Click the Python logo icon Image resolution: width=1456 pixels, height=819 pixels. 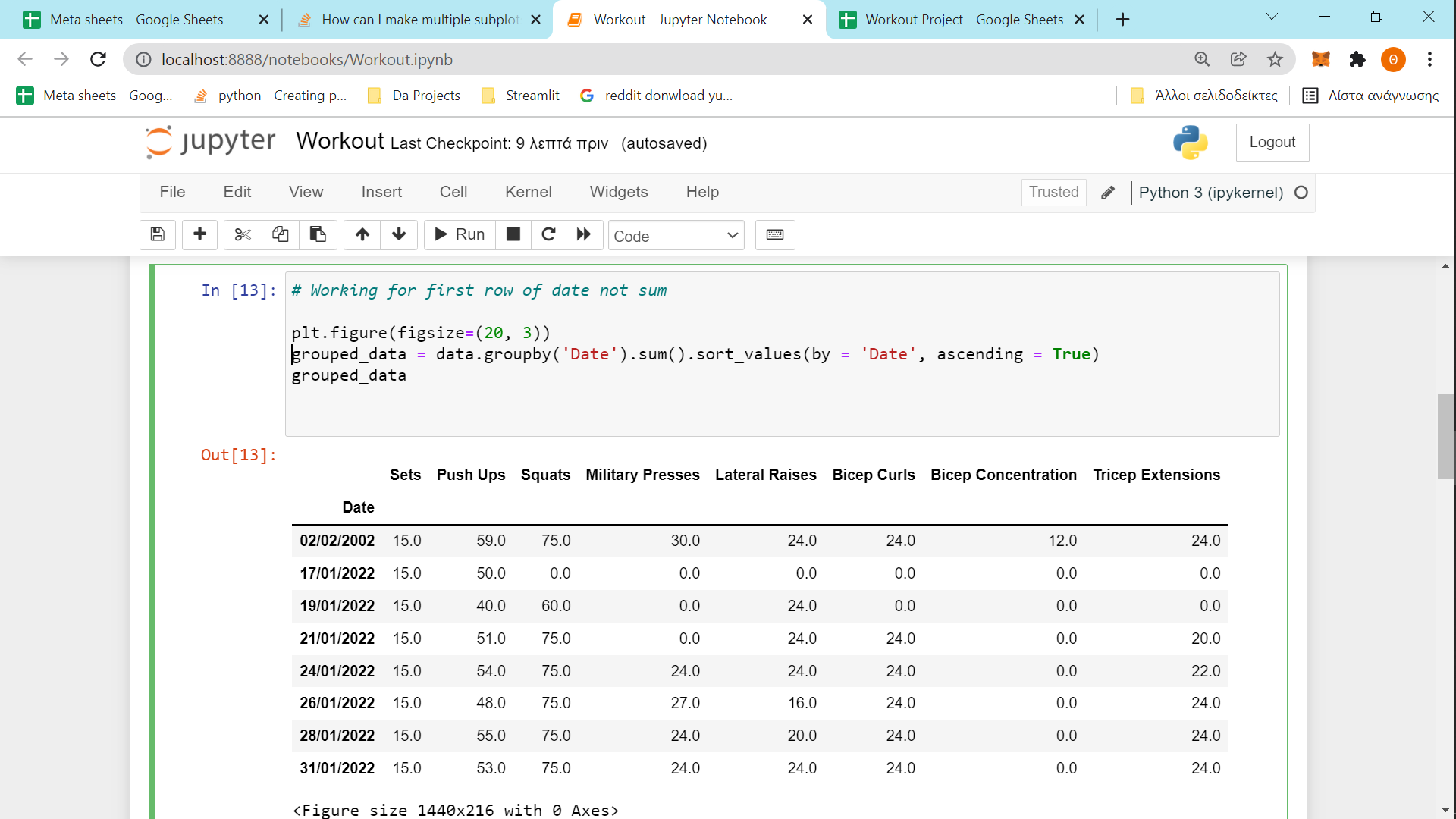point(1191,143)
